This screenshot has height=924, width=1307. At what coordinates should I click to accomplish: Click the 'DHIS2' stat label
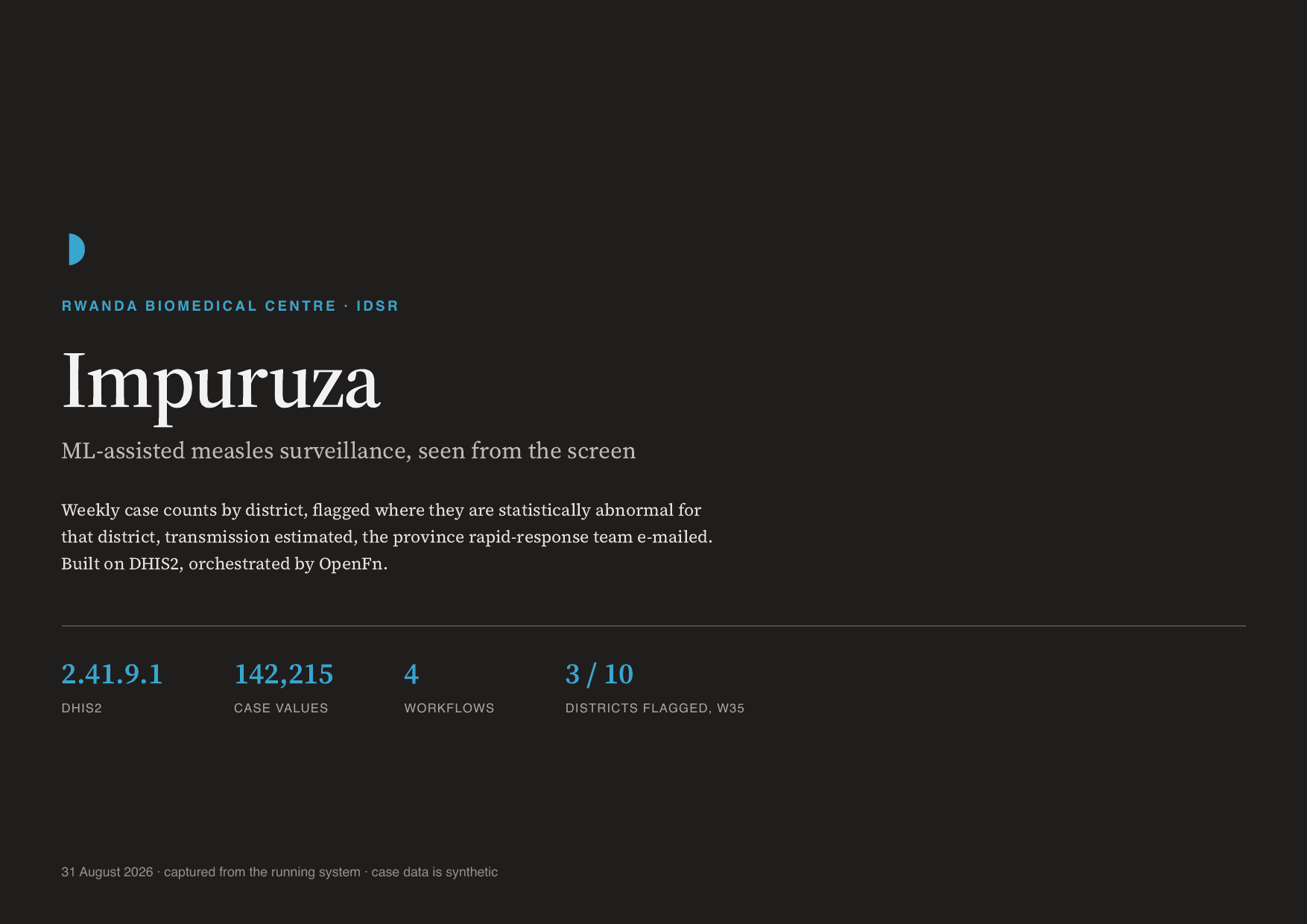82,709
